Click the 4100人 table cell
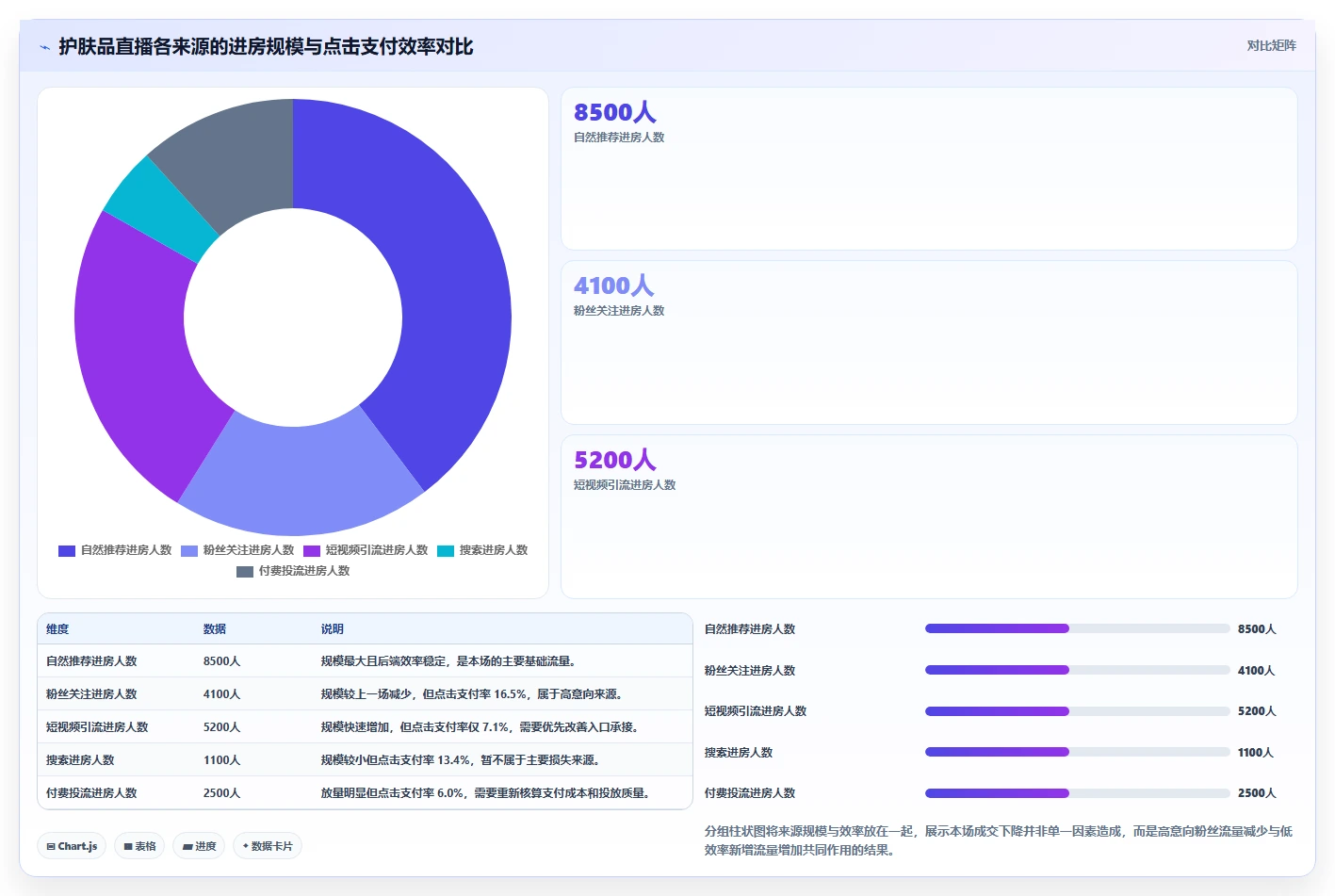The width and height of the screenshot is (1335, 896). coord(222,694)
